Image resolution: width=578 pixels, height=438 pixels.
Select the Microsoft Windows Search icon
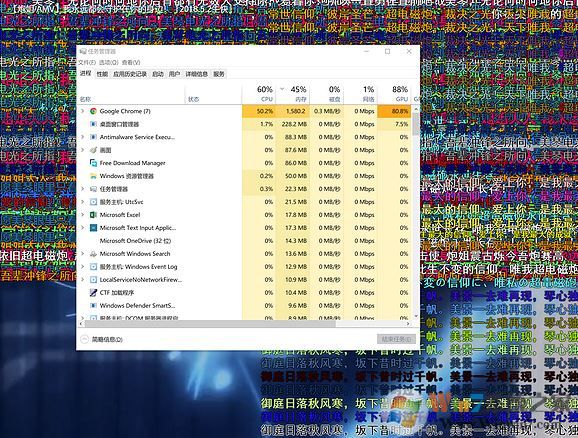[93, 254]
